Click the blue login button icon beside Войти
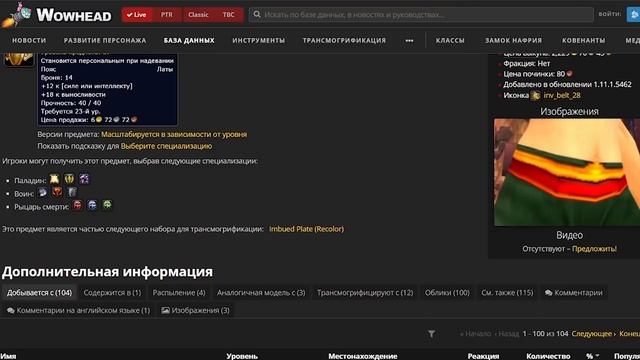The image size is (640, 360). pyautogui.click(x=633, y=15)
